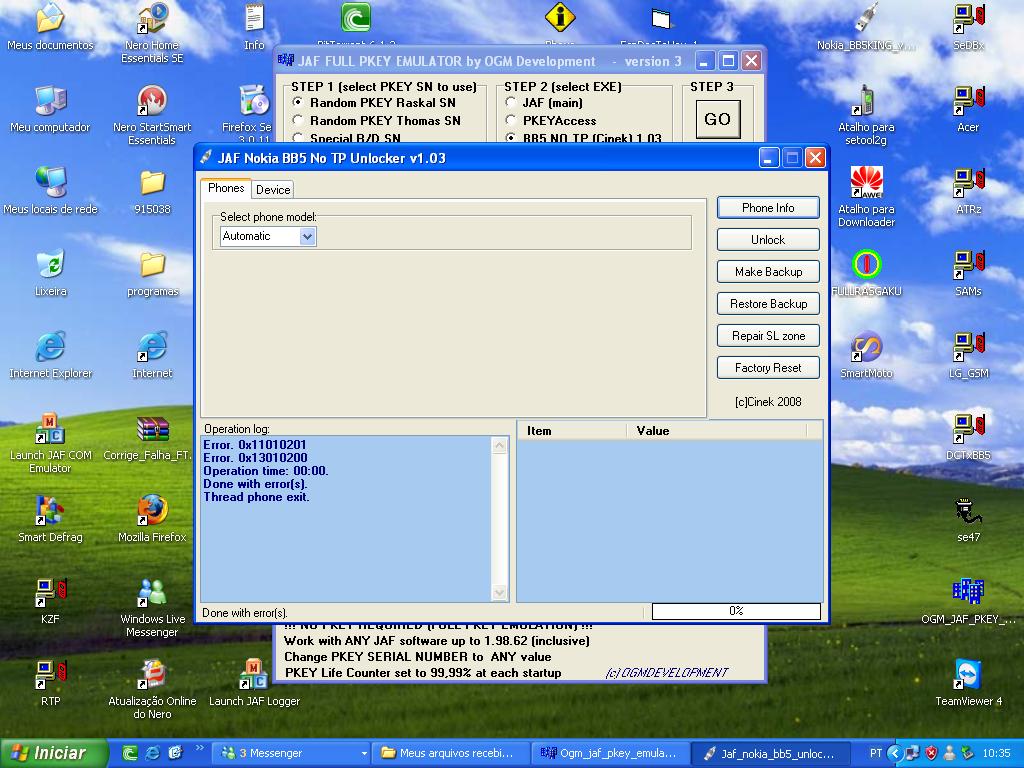Select Meus locais de rede icon
The width and height of the screenshot is (1024, 768).
pyautogui.click(x=50, y=190)
